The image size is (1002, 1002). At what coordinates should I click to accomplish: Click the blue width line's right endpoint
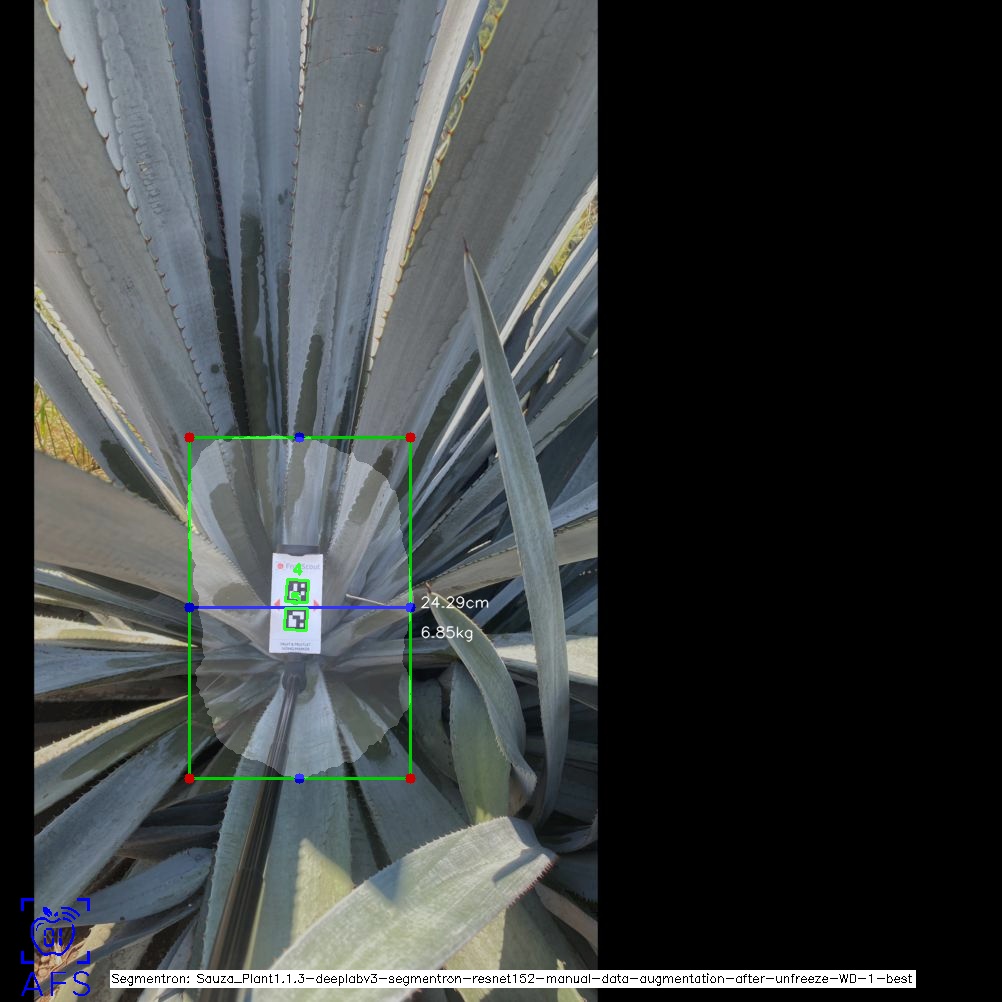pos(410,607)
